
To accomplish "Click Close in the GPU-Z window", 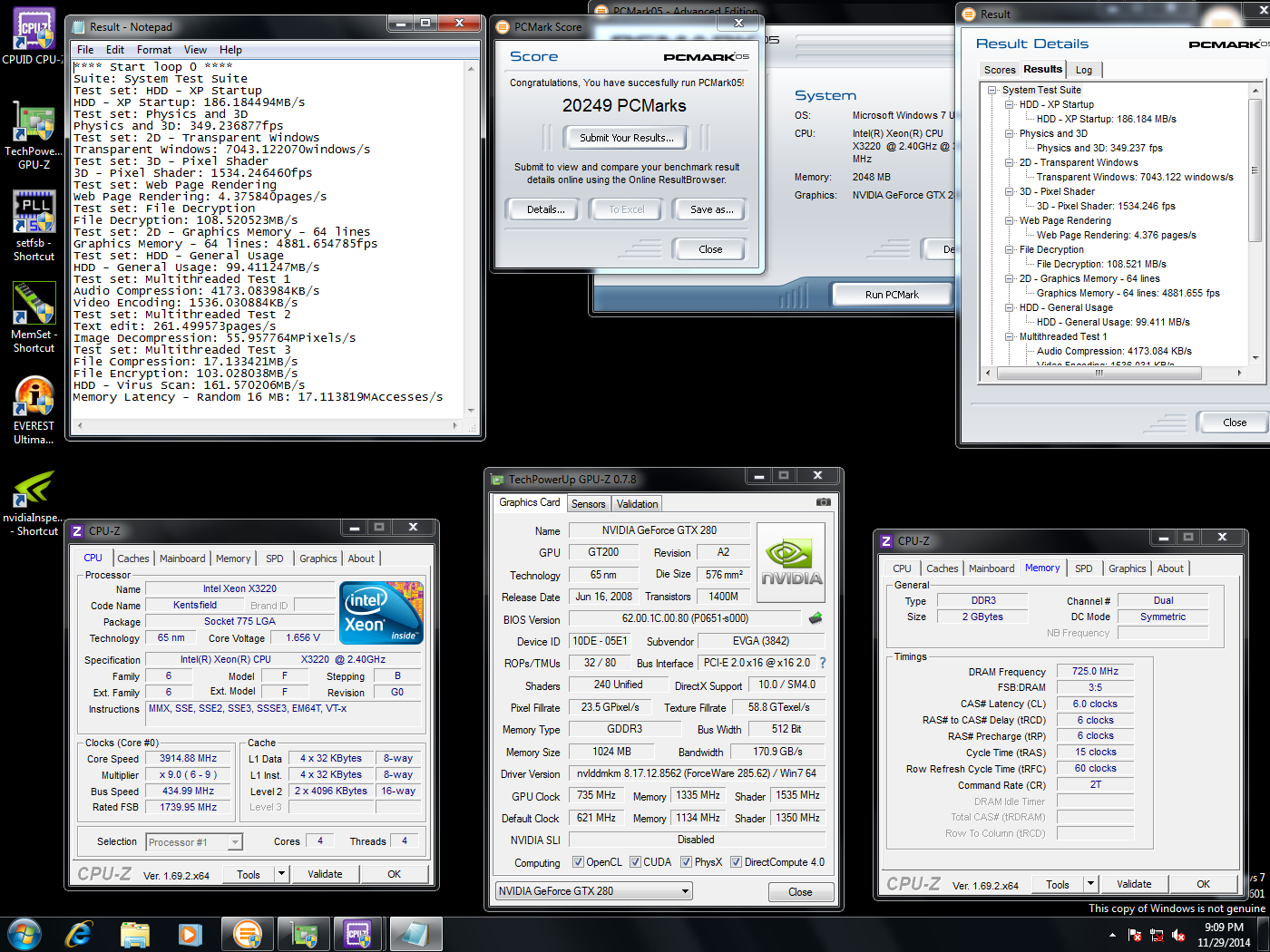I will point(800,892).
